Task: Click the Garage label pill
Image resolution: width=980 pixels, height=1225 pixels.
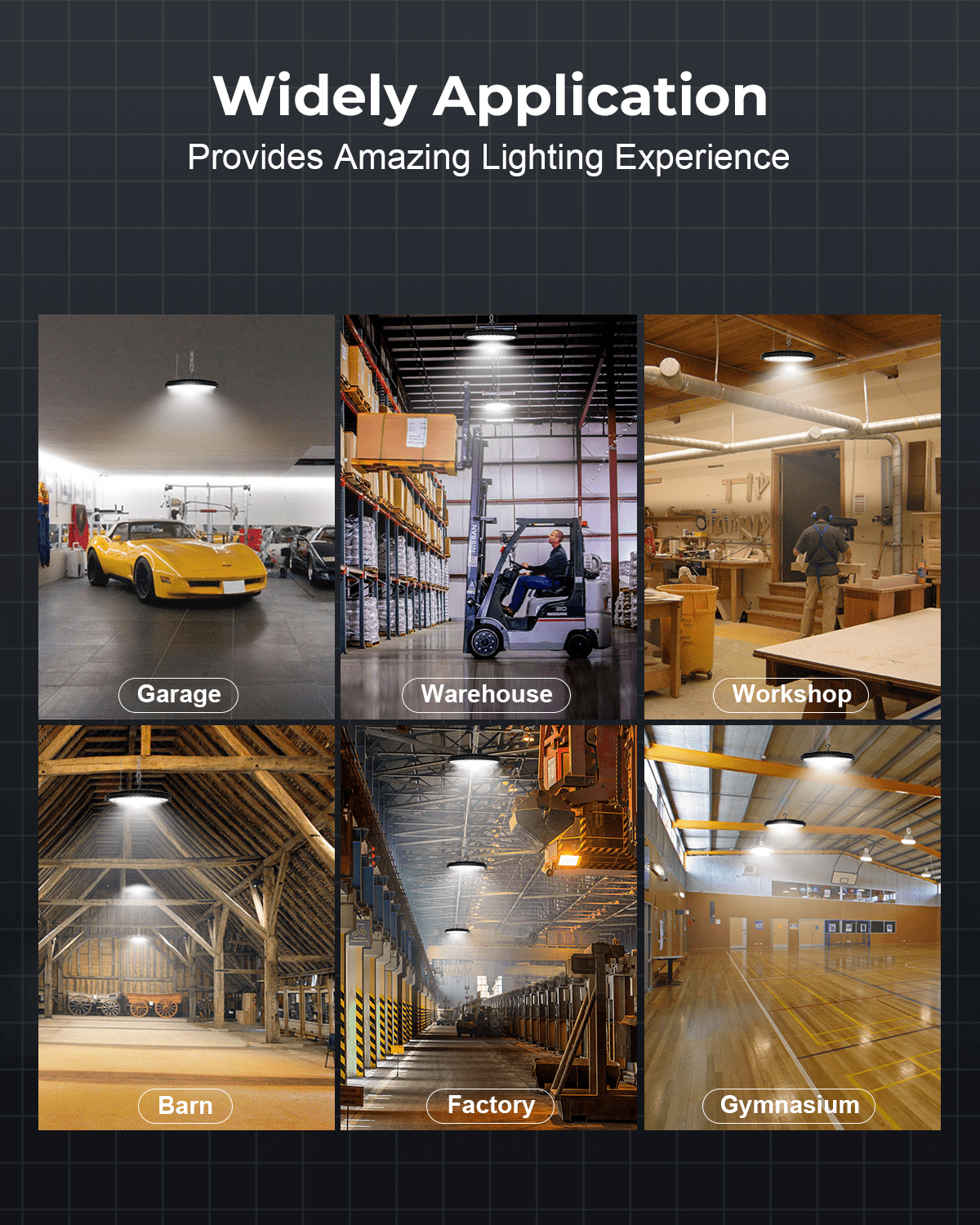Action: 178,695
